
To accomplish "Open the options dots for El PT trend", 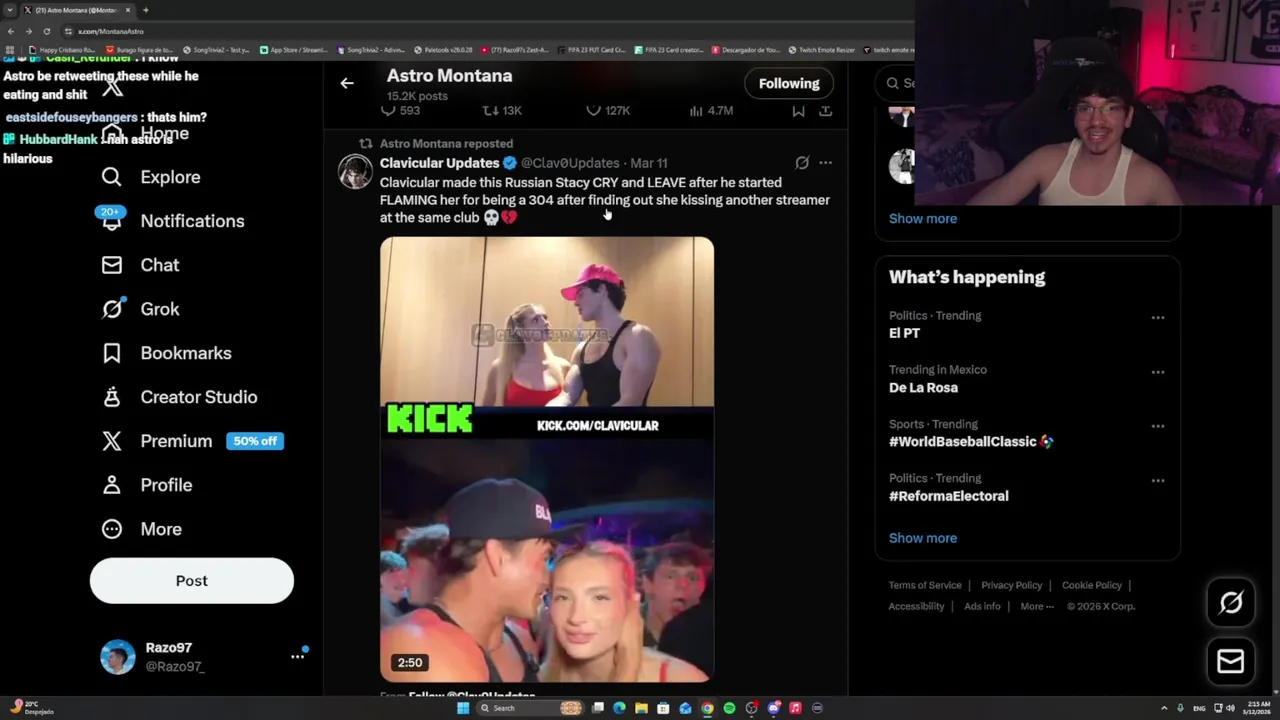I will (1158, 318).
